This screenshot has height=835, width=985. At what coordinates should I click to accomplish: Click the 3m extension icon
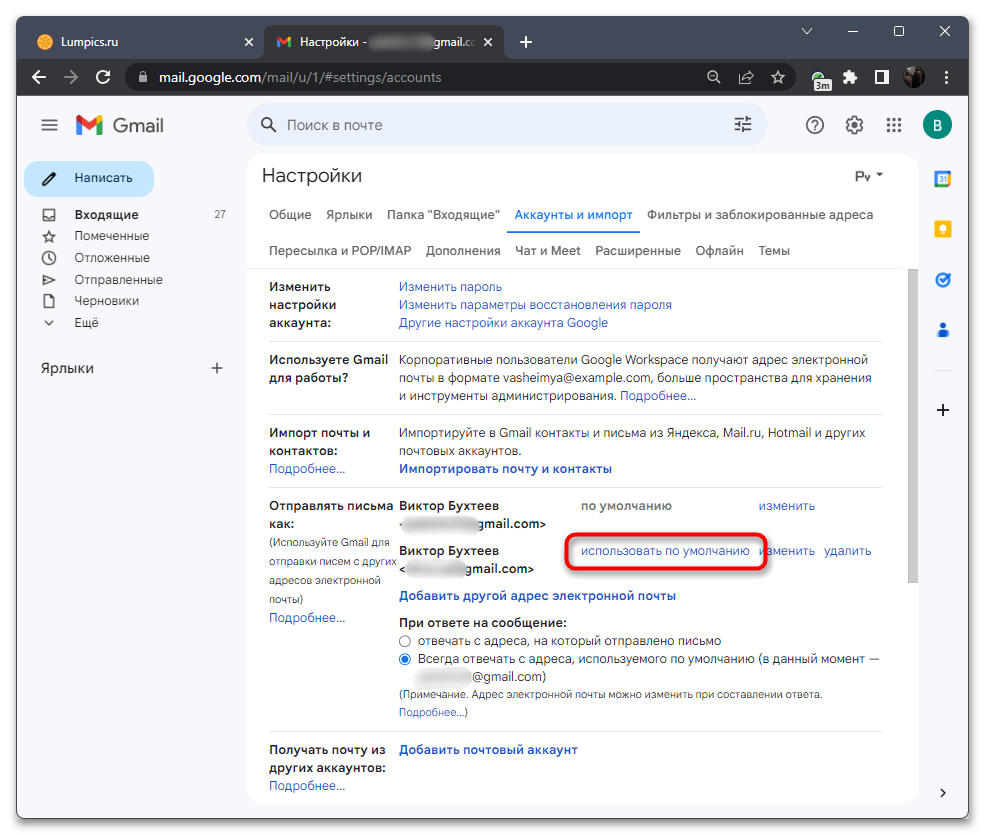point(820,80)
